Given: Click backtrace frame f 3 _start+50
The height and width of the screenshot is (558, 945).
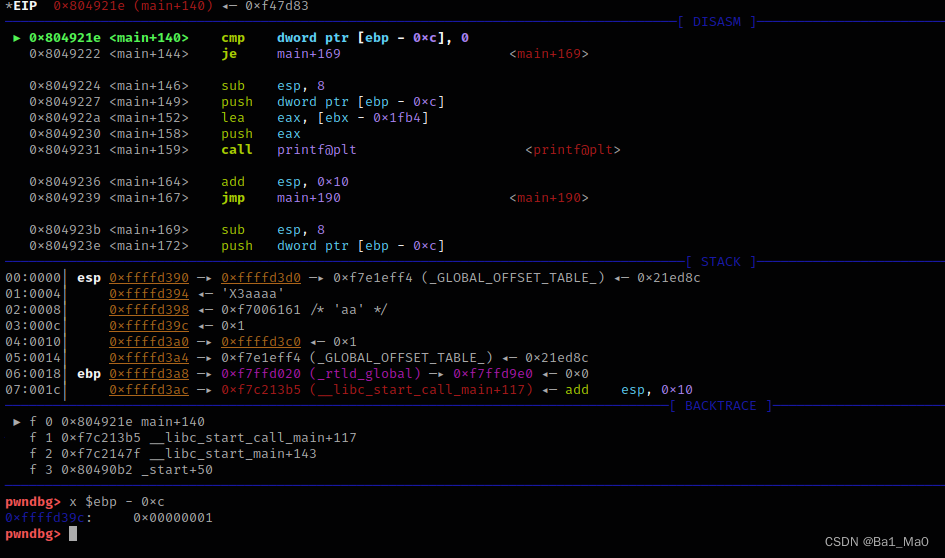Looking at the screenshot, I should pyautogui.click(x=121, y=469).
